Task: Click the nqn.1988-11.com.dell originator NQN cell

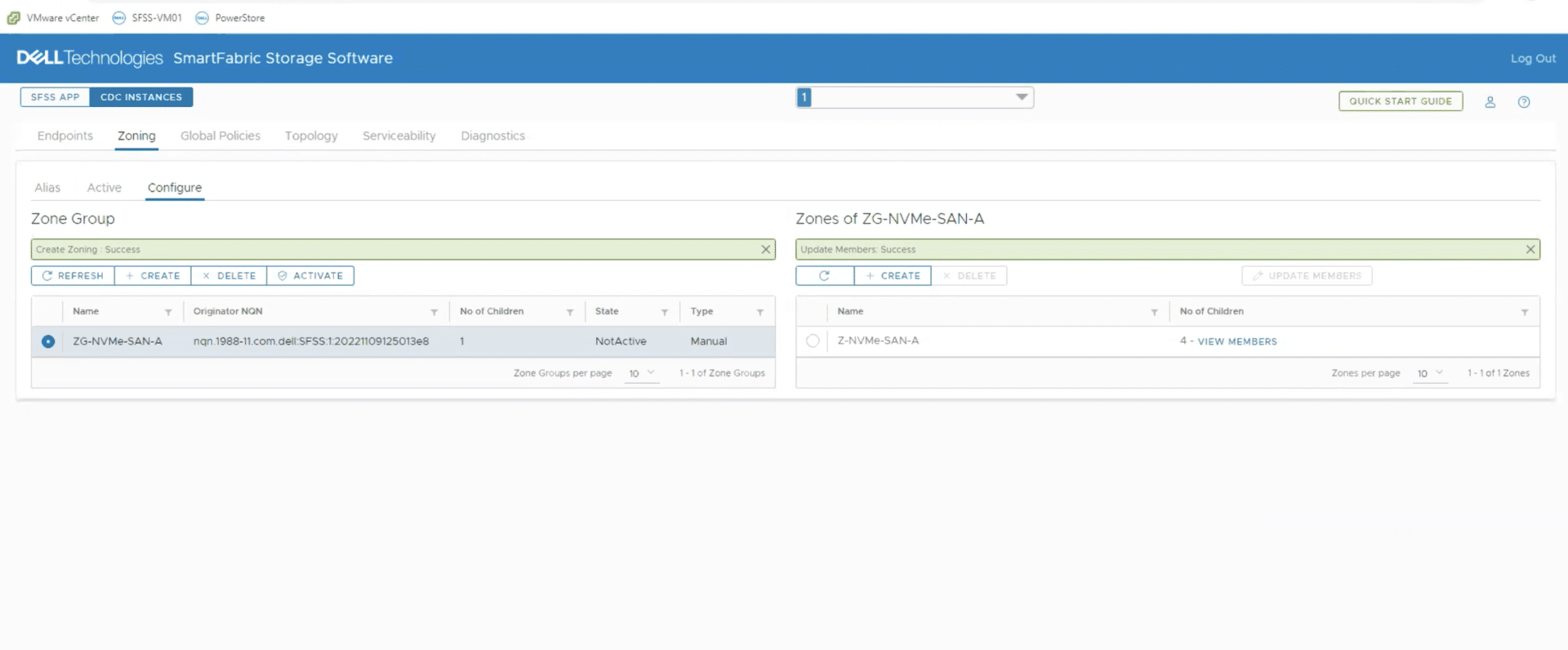Action: [311, 341]
